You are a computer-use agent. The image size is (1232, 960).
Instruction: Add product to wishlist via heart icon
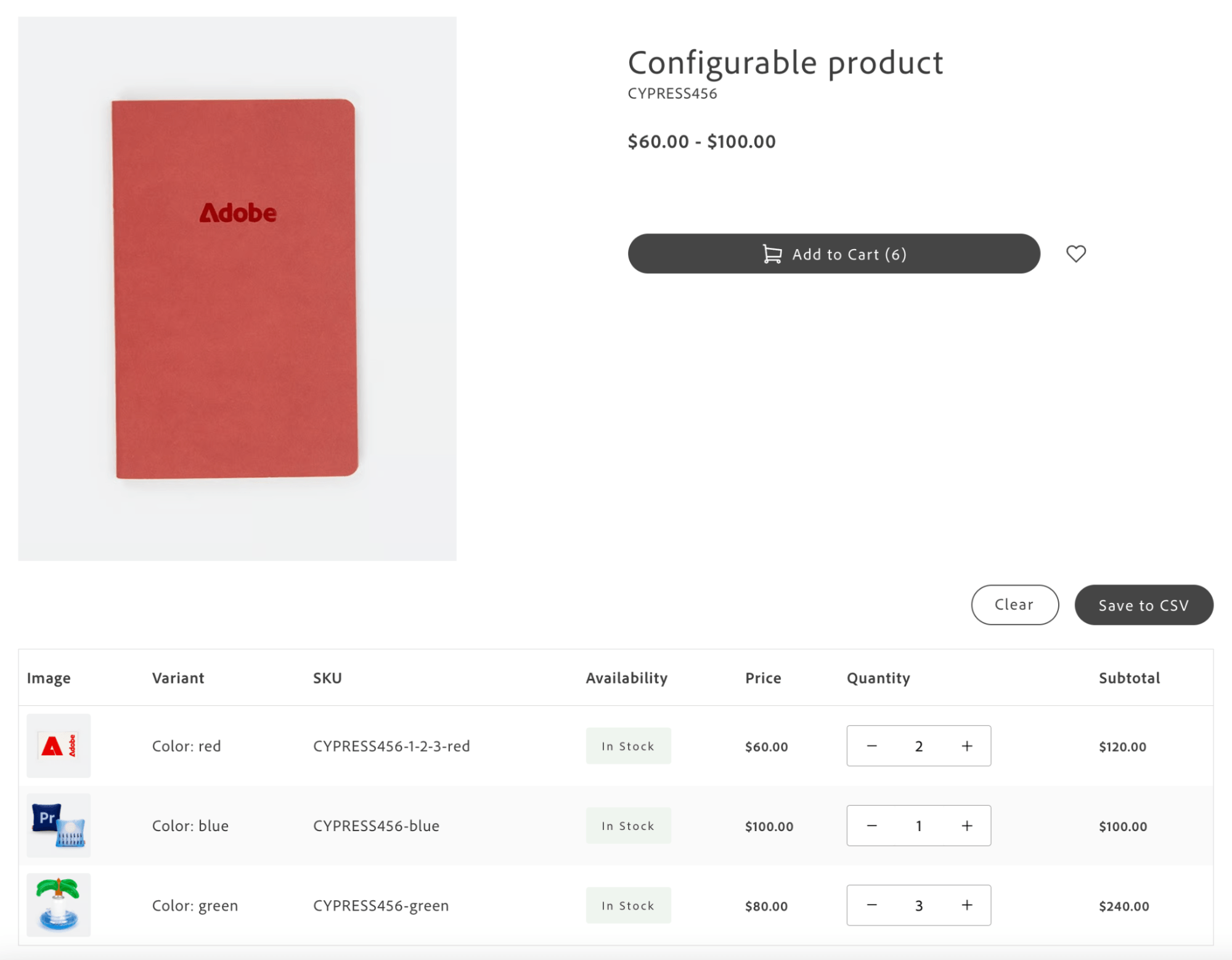(x=1075, y=253)
